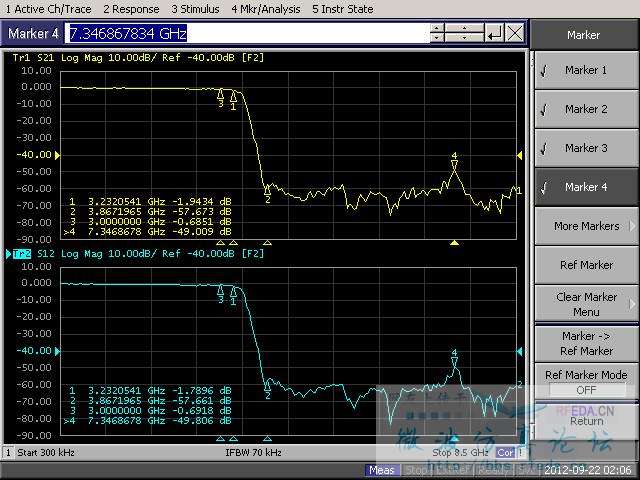Click the yellow -40 dB reference level arrow
640x480 pixels.
pos(57,155)
